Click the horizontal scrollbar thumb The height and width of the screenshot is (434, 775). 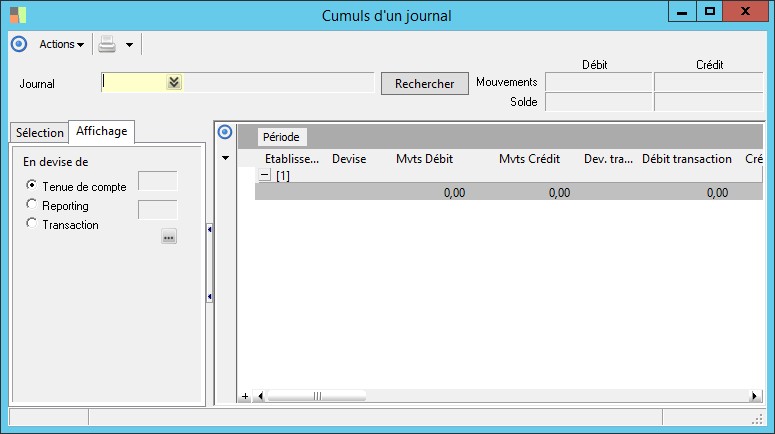point(317,396)
